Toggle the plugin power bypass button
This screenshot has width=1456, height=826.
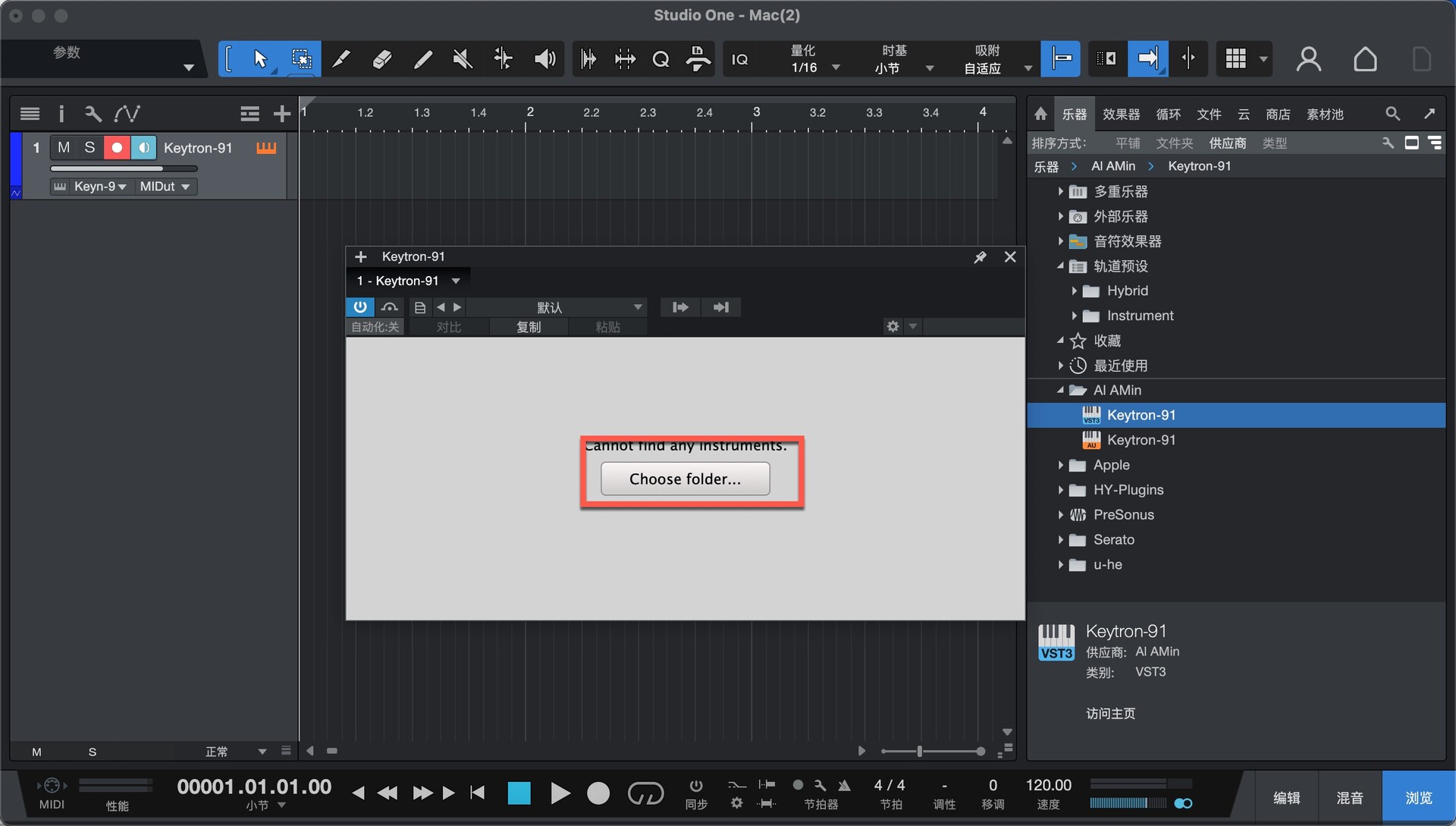click(360, 307)
